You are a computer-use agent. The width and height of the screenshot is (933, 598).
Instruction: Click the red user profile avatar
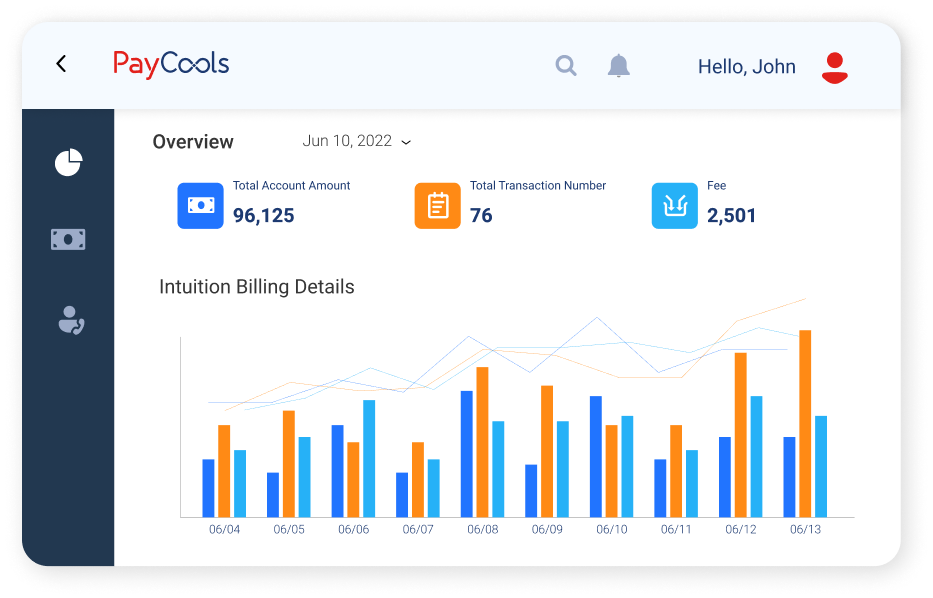pyautogui.click(x=834, y=68)
